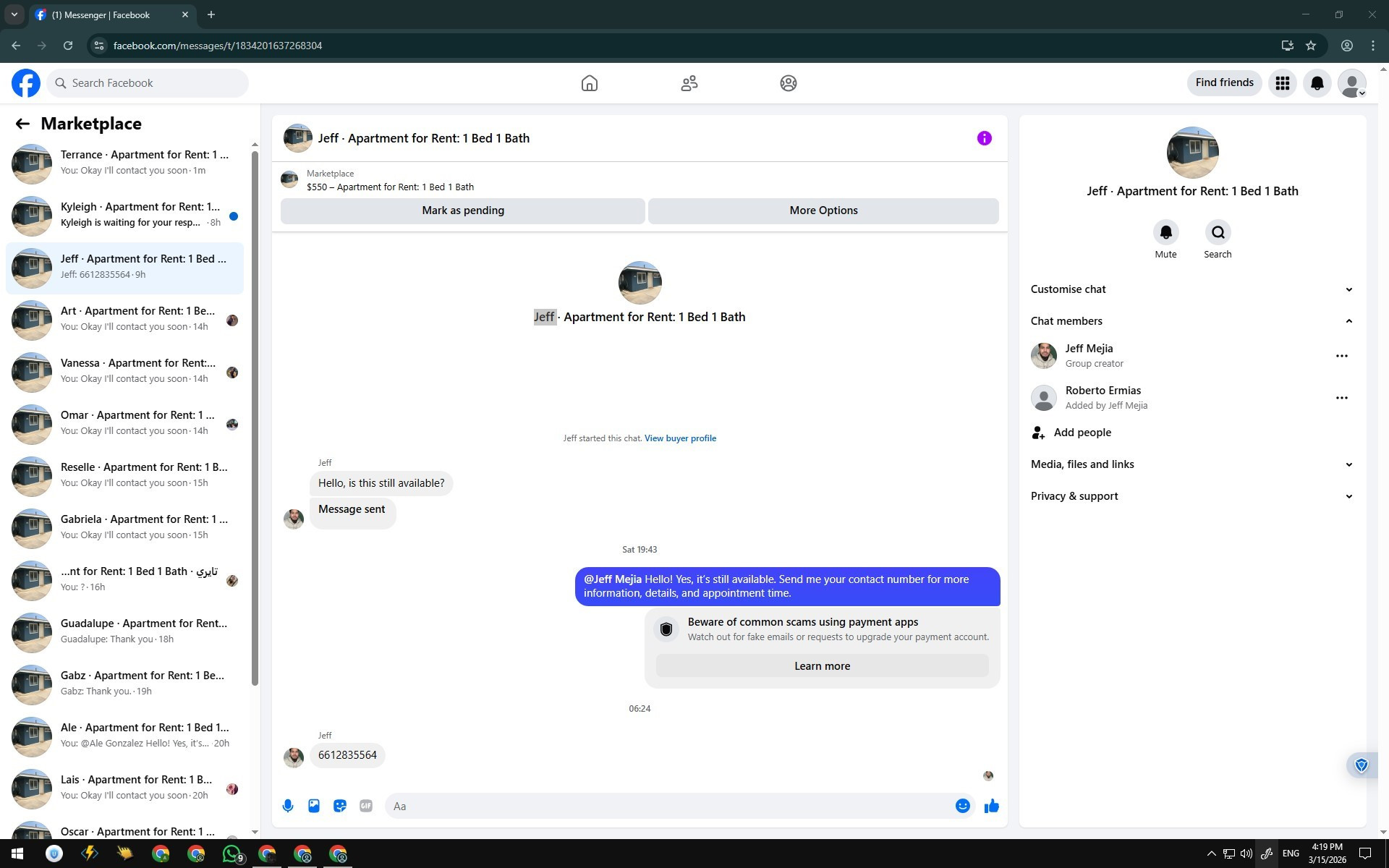Open the Groups icon in top navigation
This screenshot has height=868, width=1389.
[x=789, y=83]
